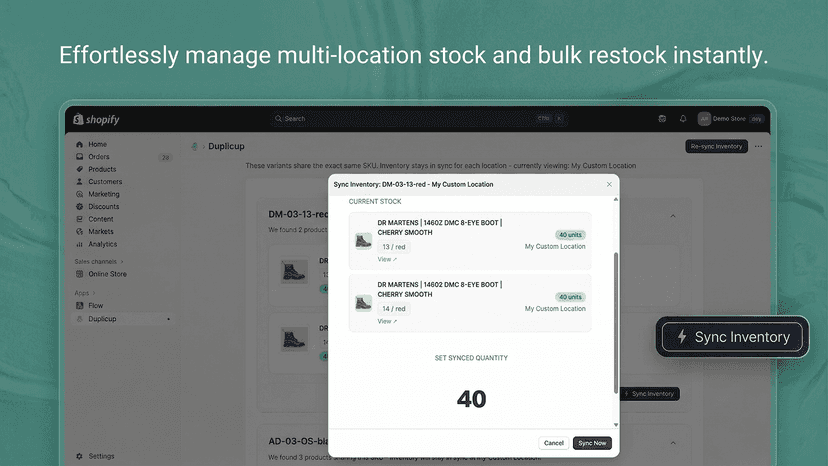Click Sync Now button
828x466 pixels.
coord(592,443)
